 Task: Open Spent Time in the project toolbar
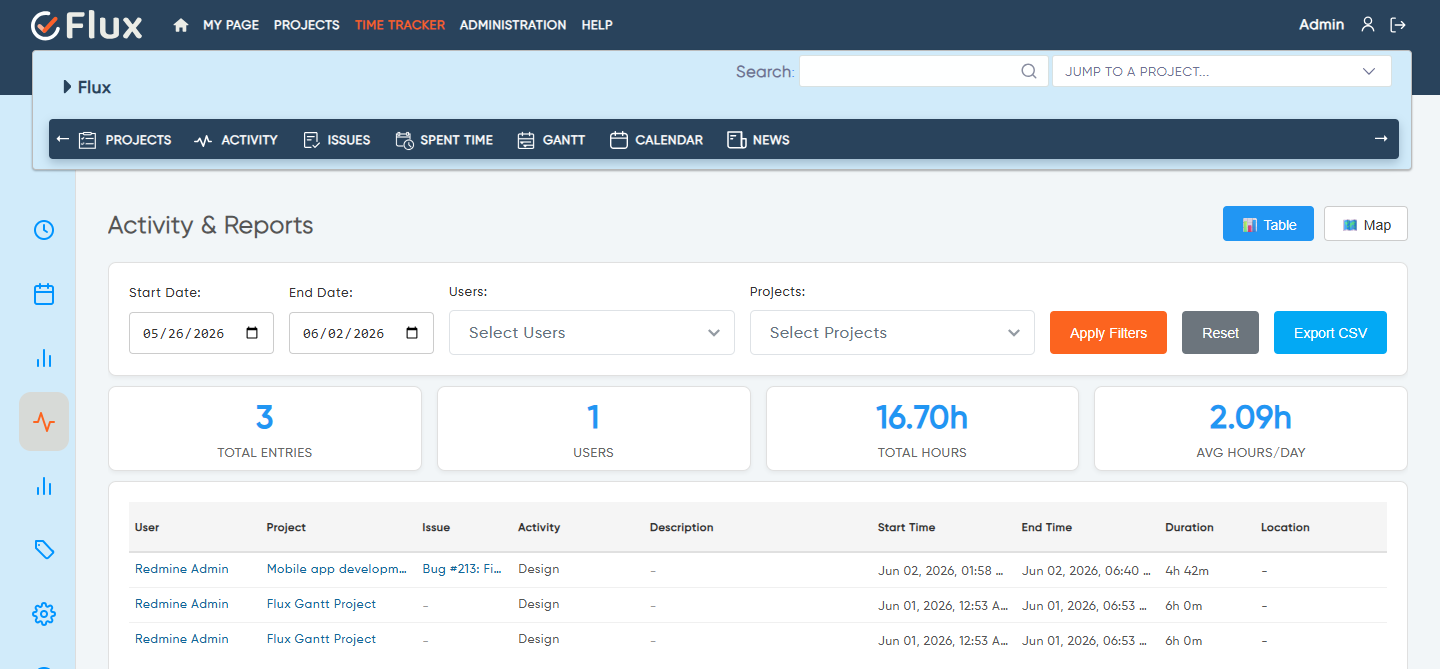point(444,140)
